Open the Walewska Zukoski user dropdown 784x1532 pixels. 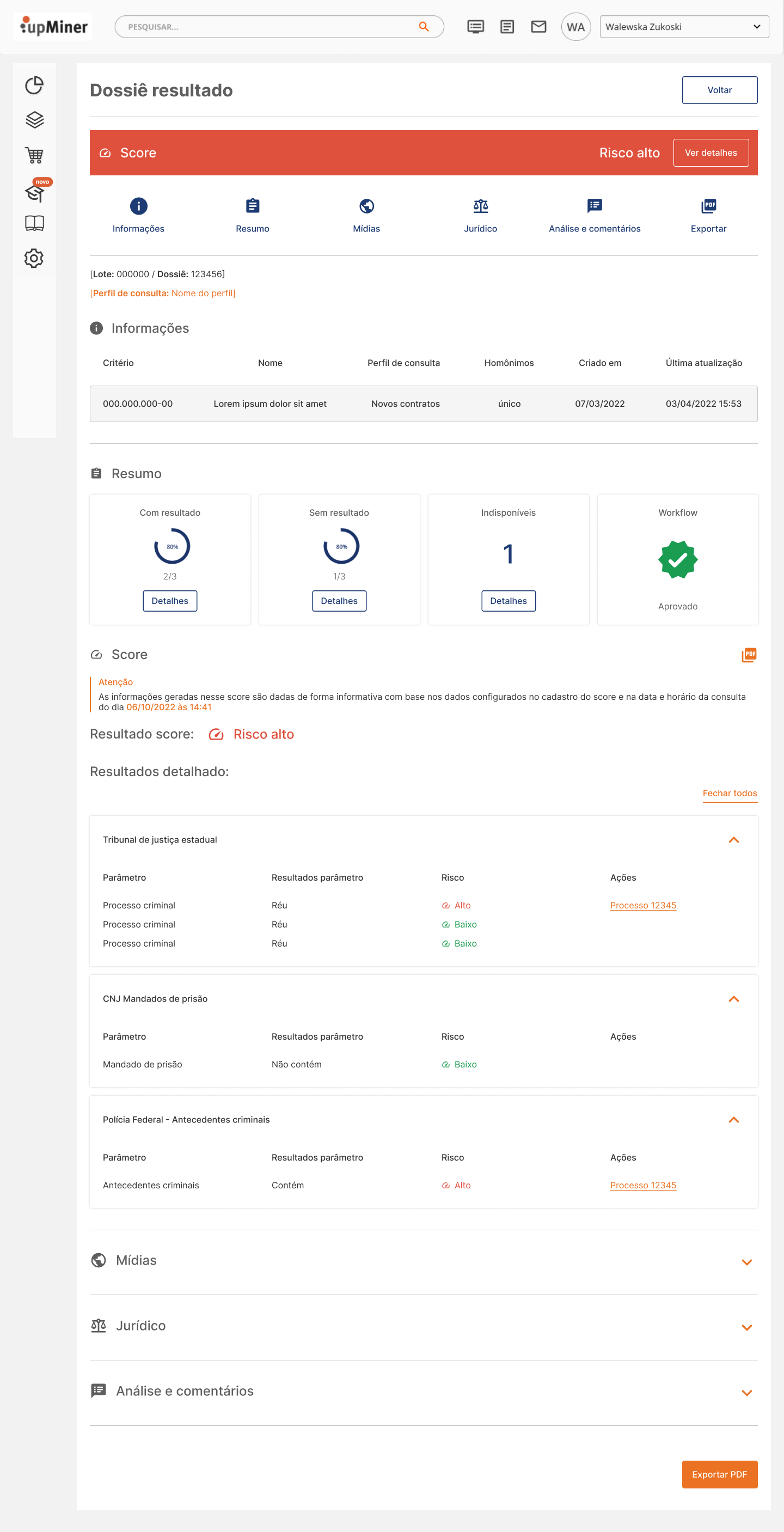tap(683, 27)
